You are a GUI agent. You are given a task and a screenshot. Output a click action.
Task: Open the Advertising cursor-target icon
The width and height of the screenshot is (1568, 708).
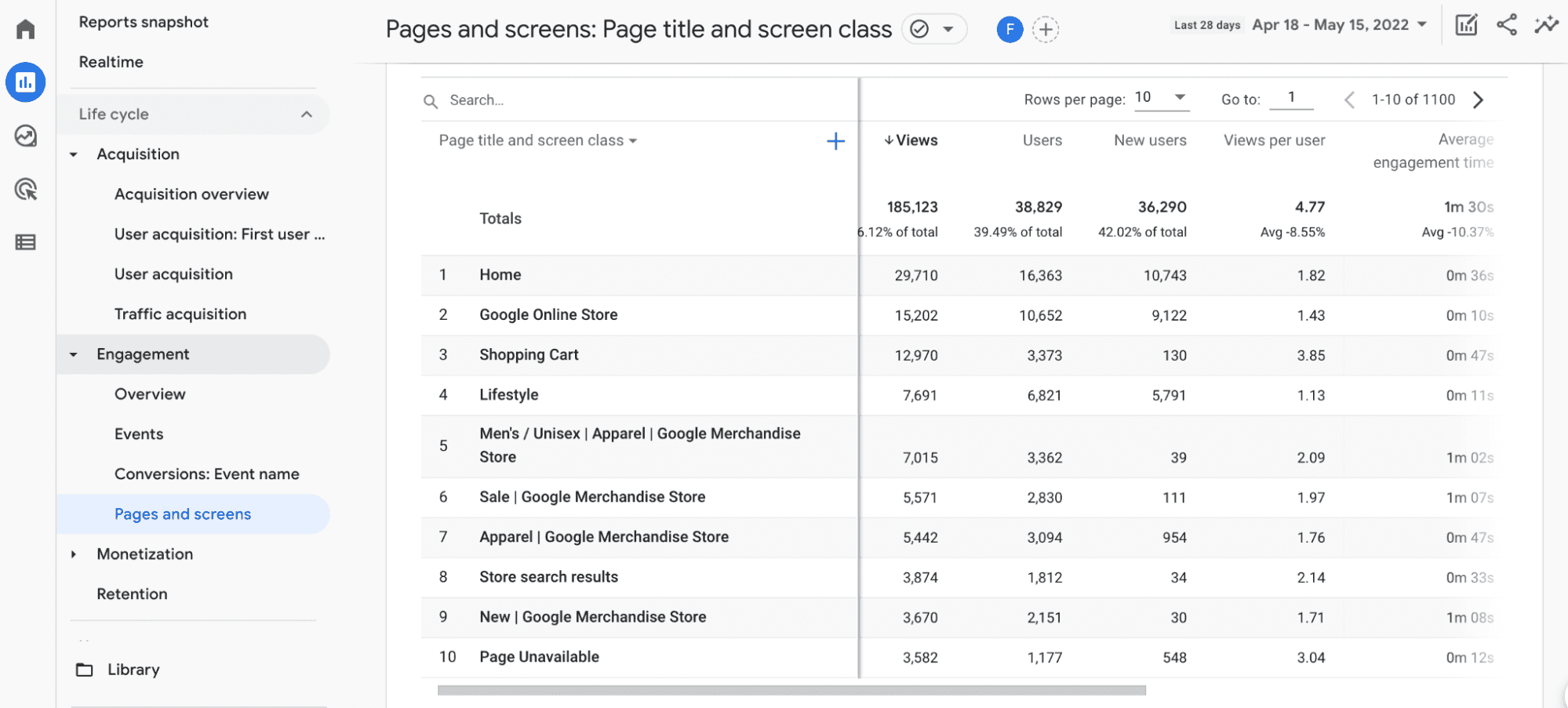pyautogui.click(x=26, y=189)
